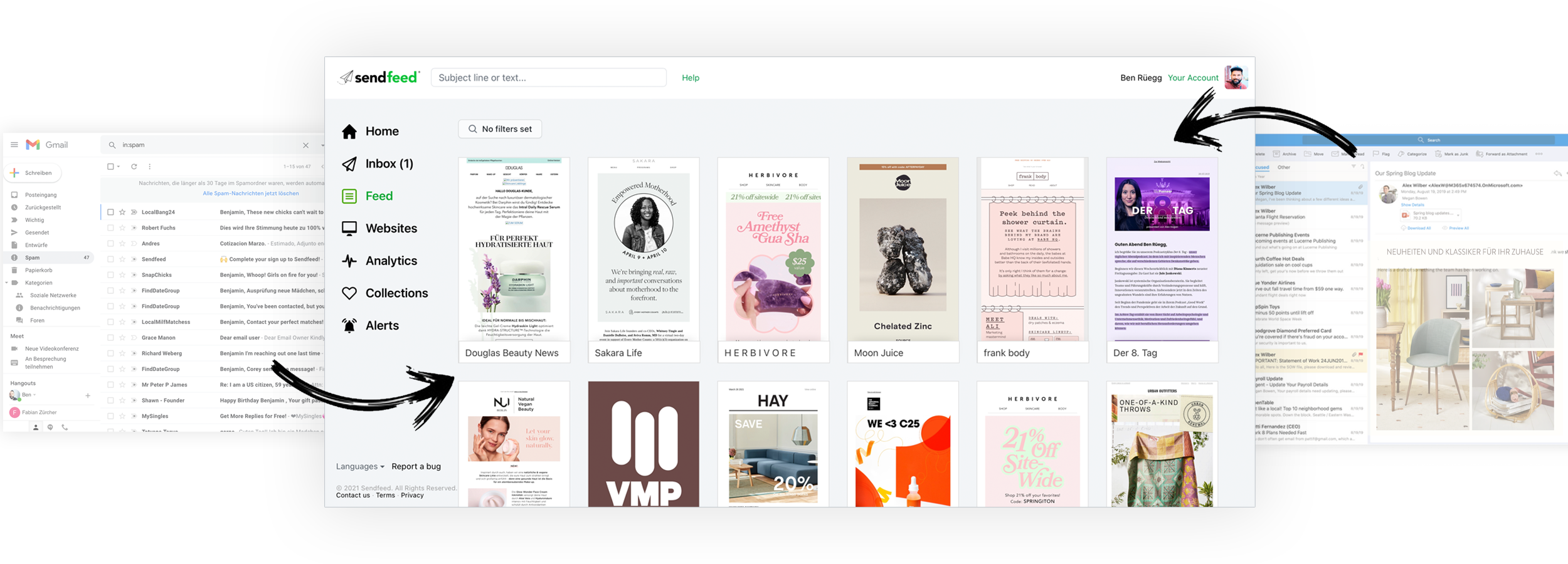This screenshot has height=564, width=1568.
Task: Open the Spam folder in Gmail
Action: click(33, 258)
